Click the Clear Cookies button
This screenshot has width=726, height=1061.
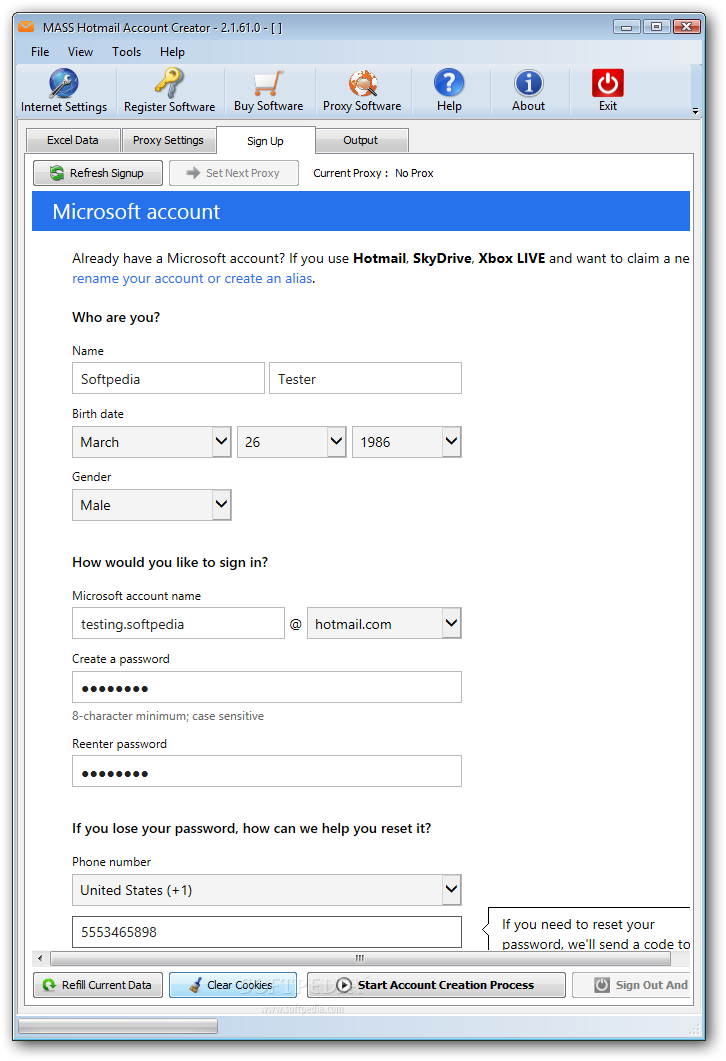tap(233, 985)
